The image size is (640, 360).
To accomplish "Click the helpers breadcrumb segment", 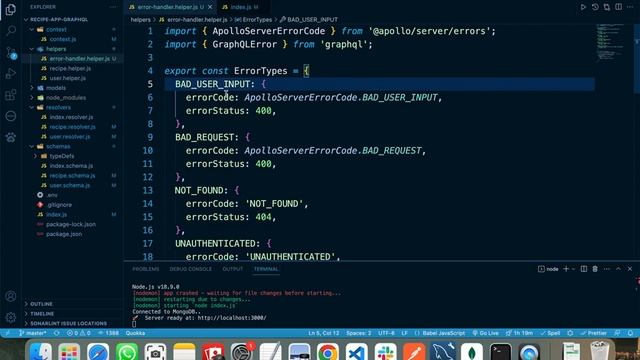I will [140, 20].
